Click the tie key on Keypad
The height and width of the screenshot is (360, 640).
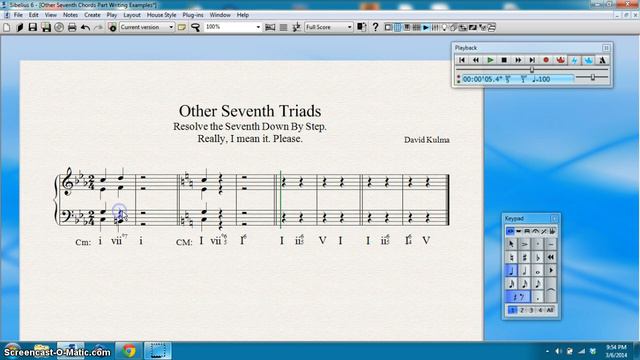tap(551, 290)
